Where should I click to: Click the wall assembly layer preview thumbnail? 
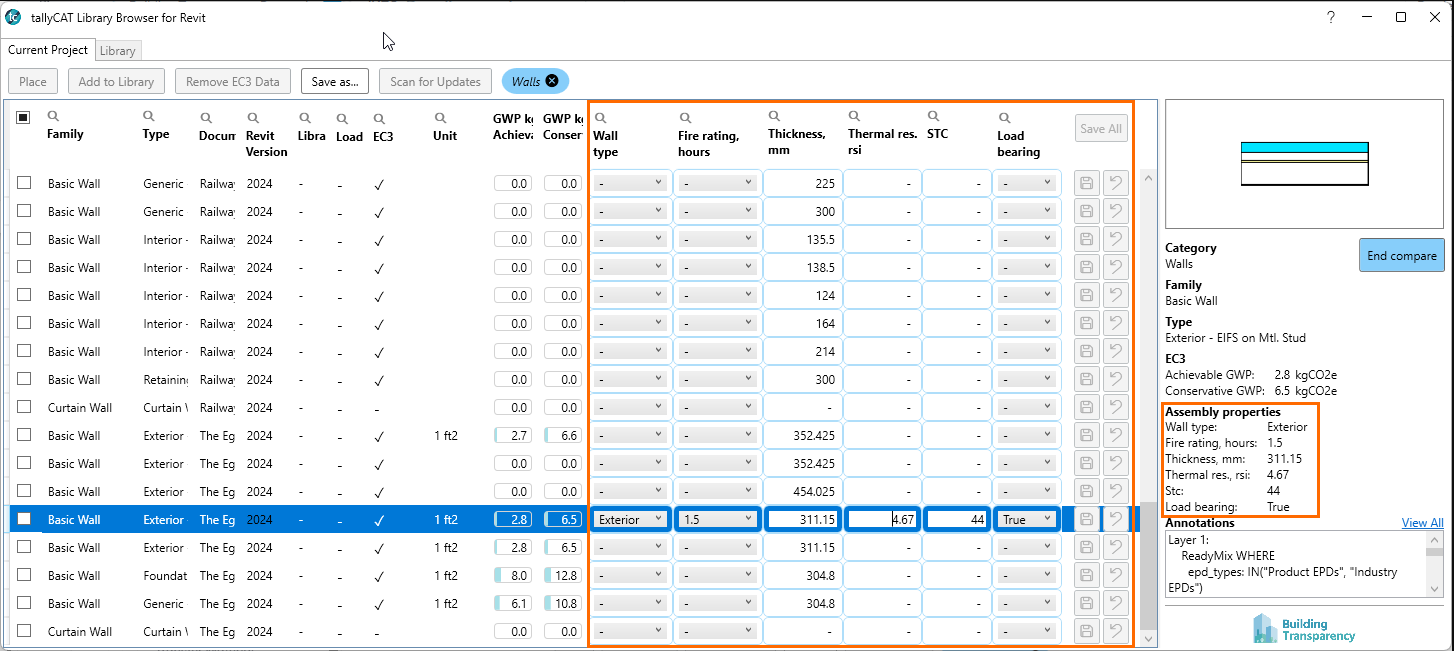[x=1304, y=163]
